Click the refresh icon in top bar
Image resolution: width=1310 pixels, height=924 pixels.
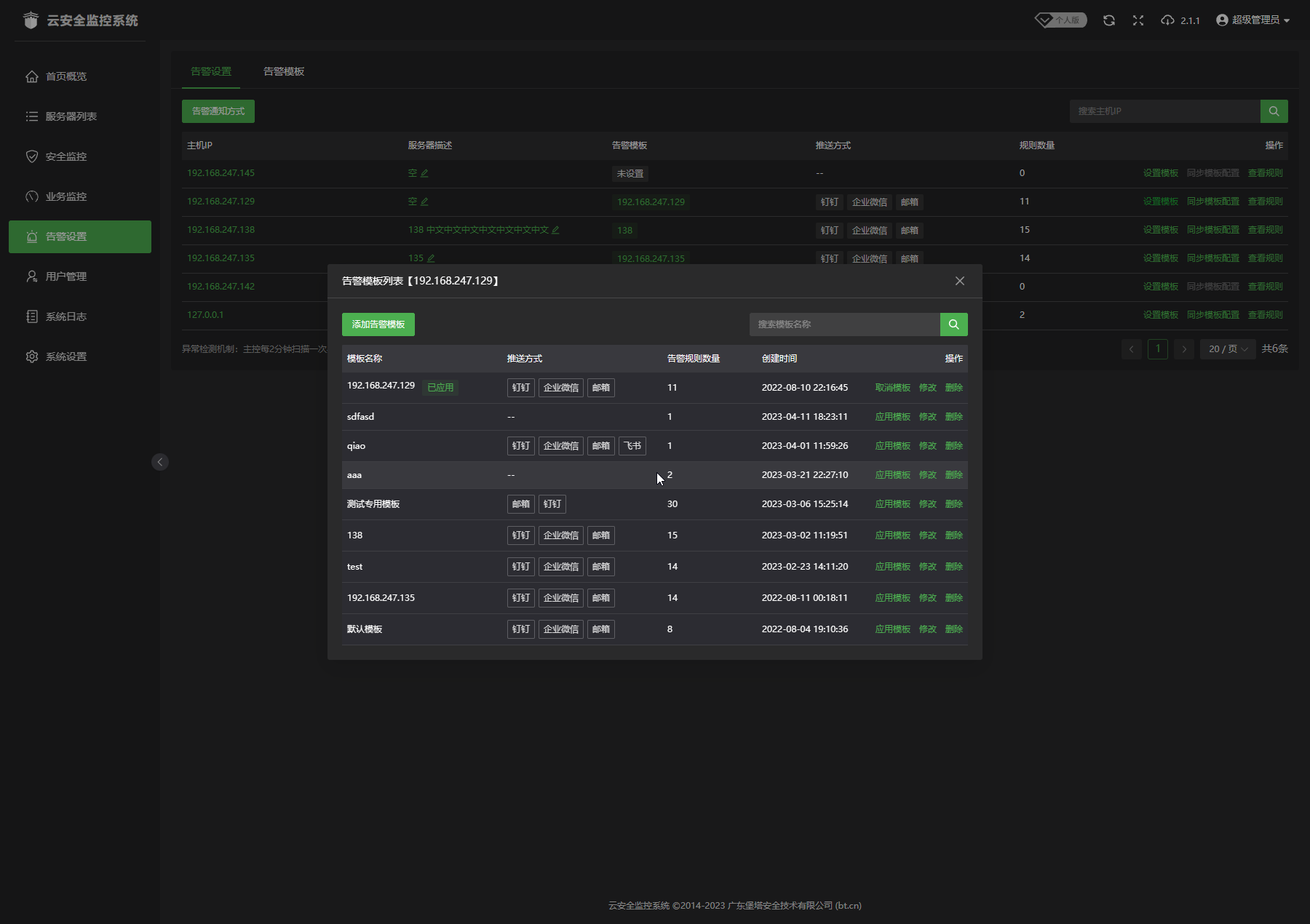click(x=1108, y=20)
